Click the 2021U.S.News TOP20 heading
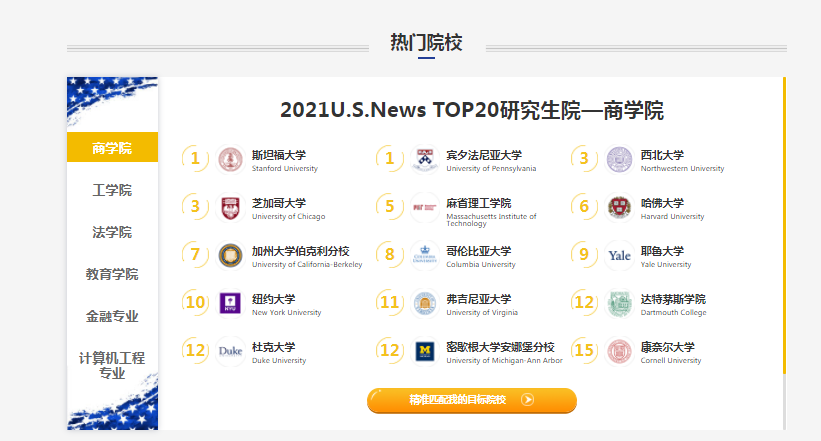This screenshot has width=821, height=441. (x=471, y=111)
